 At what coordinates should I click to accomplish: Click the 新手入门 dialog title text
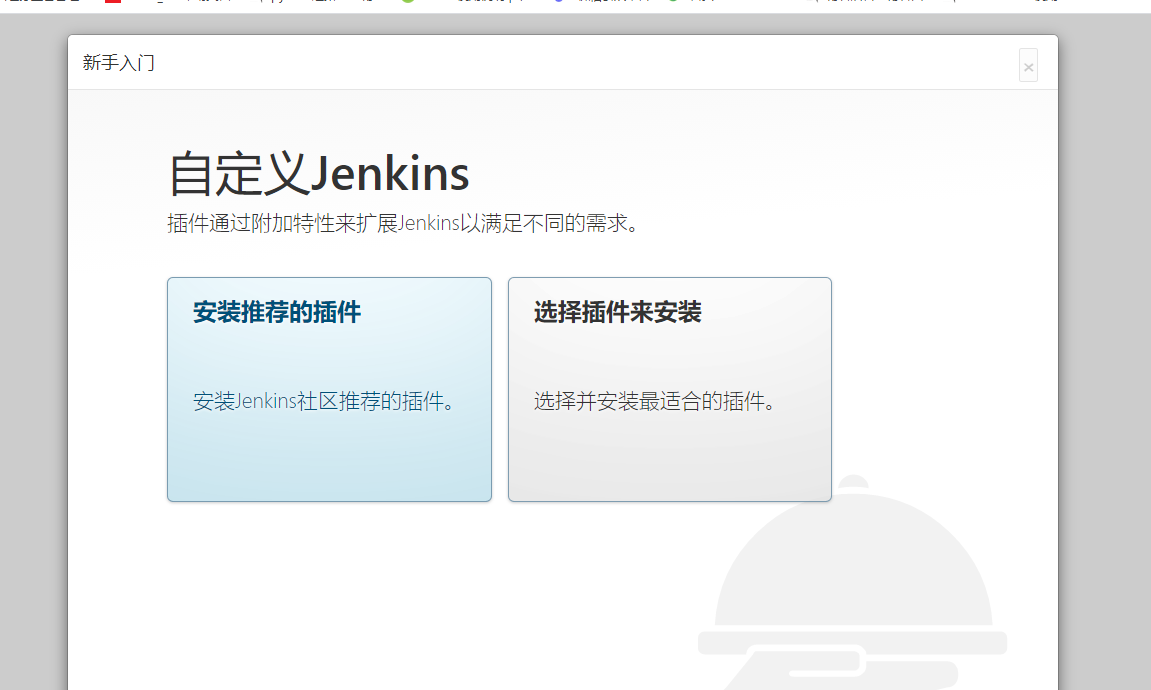(118, 63)
